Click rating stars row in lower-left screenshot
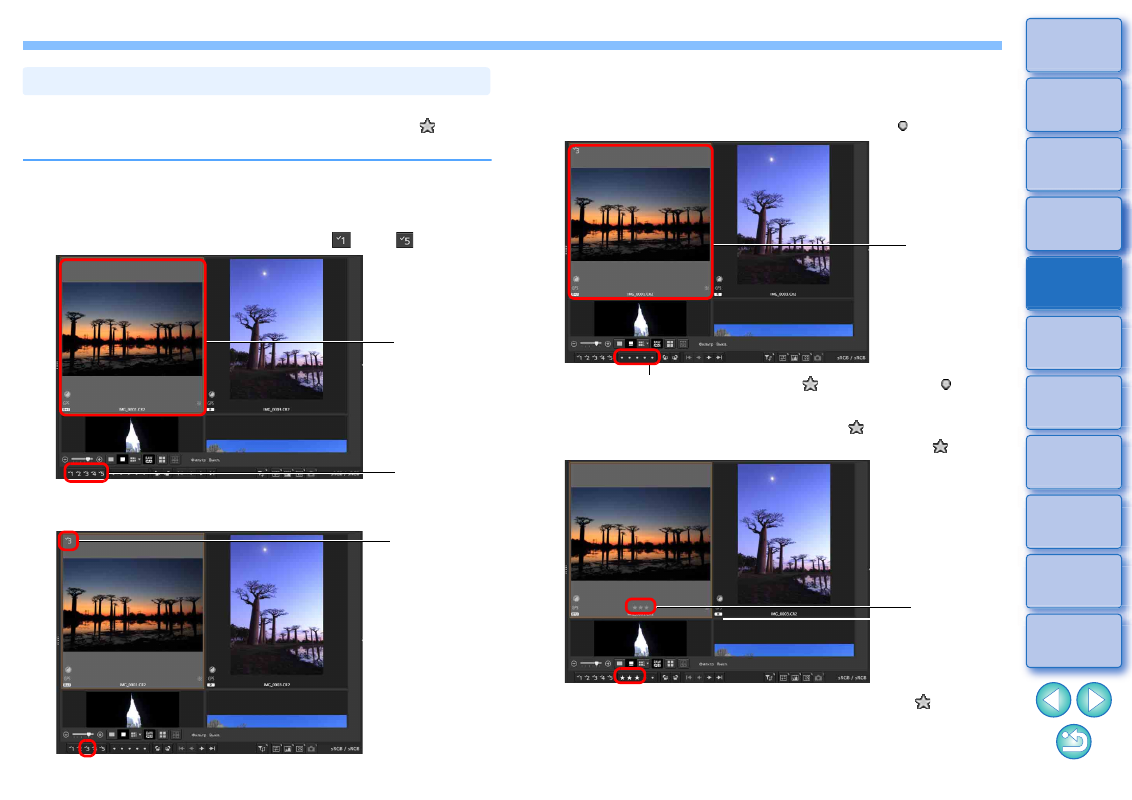The height and width of the screenshot is (800, 1132). [129, 749]
